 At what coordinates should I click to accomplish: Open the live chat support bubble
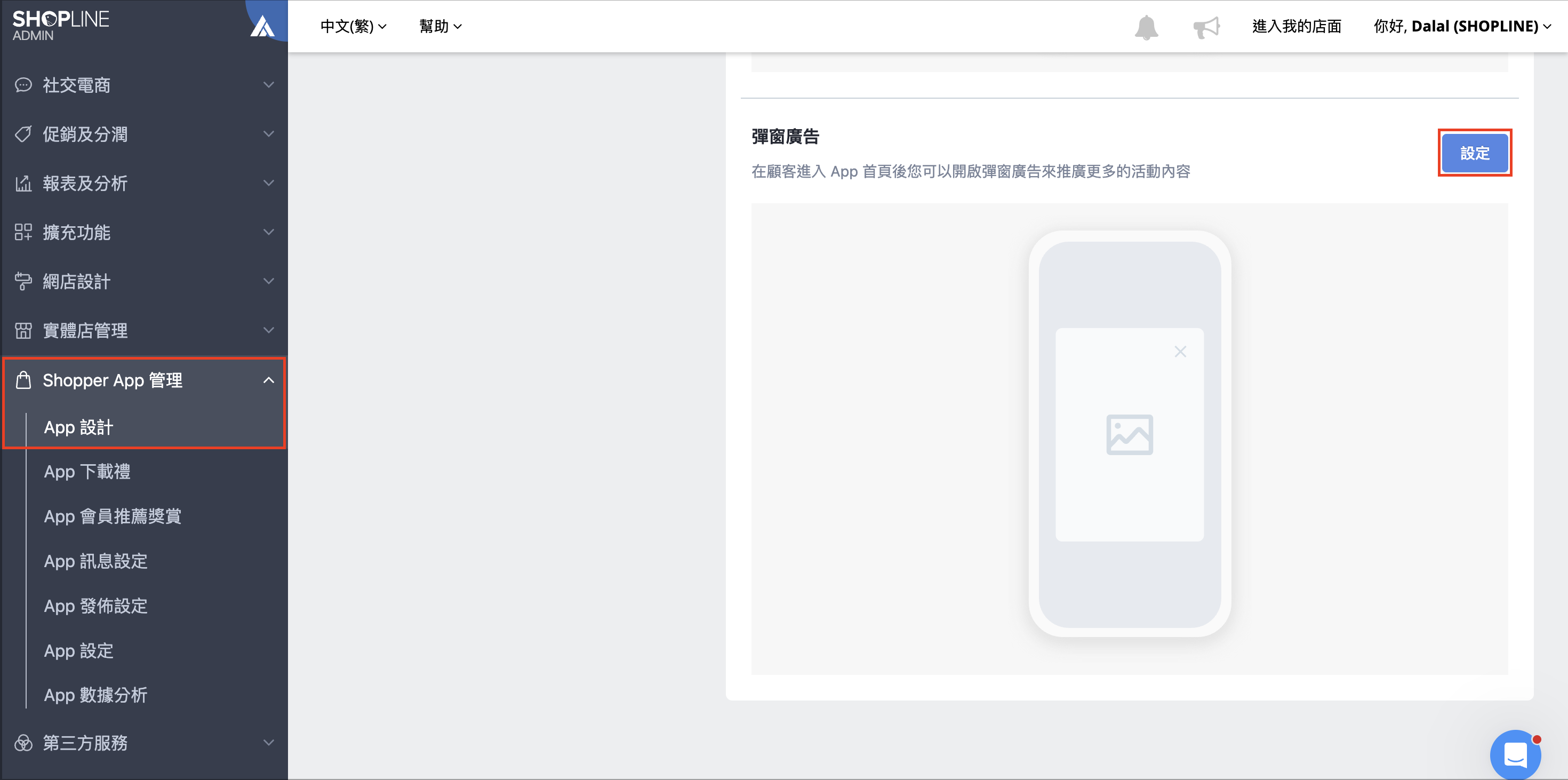coord(1515,754)
